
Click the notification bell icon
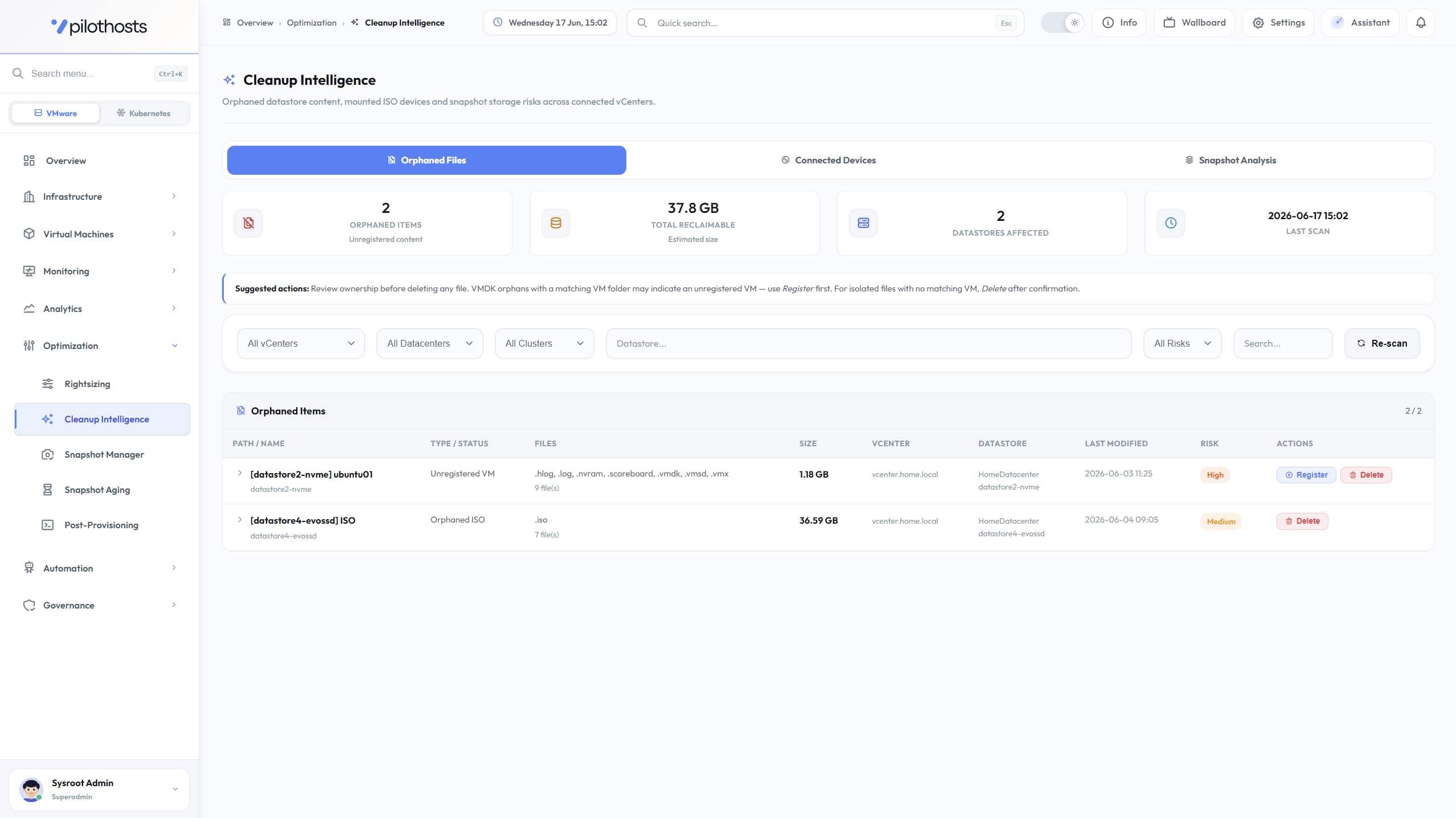tap(1421, 23)
